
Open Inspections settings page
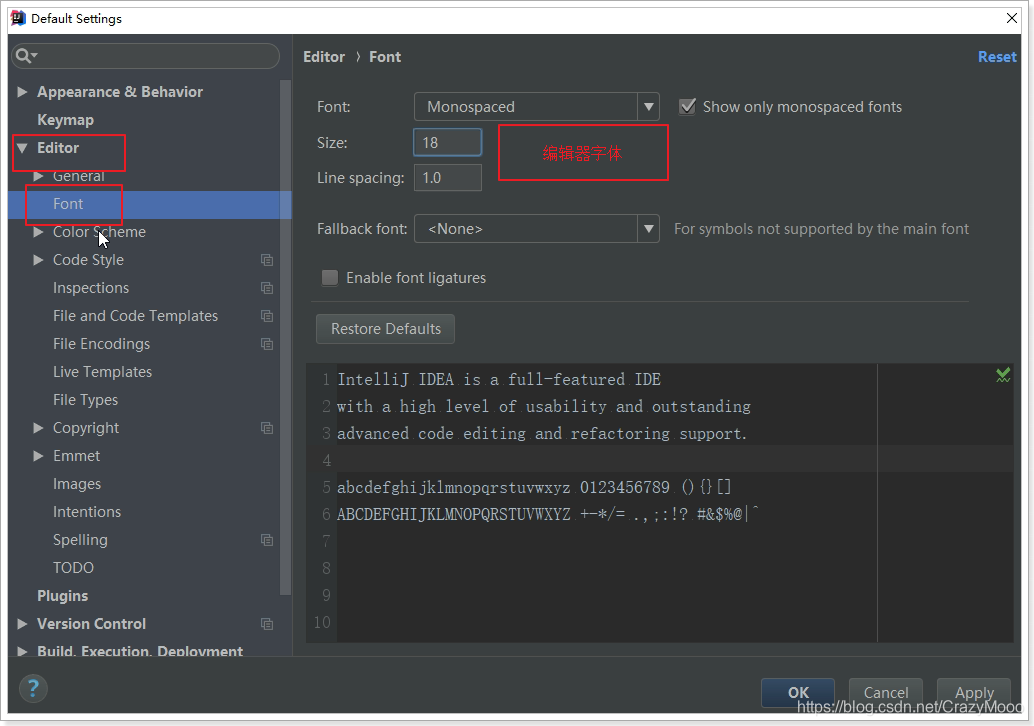pos(91,288)
